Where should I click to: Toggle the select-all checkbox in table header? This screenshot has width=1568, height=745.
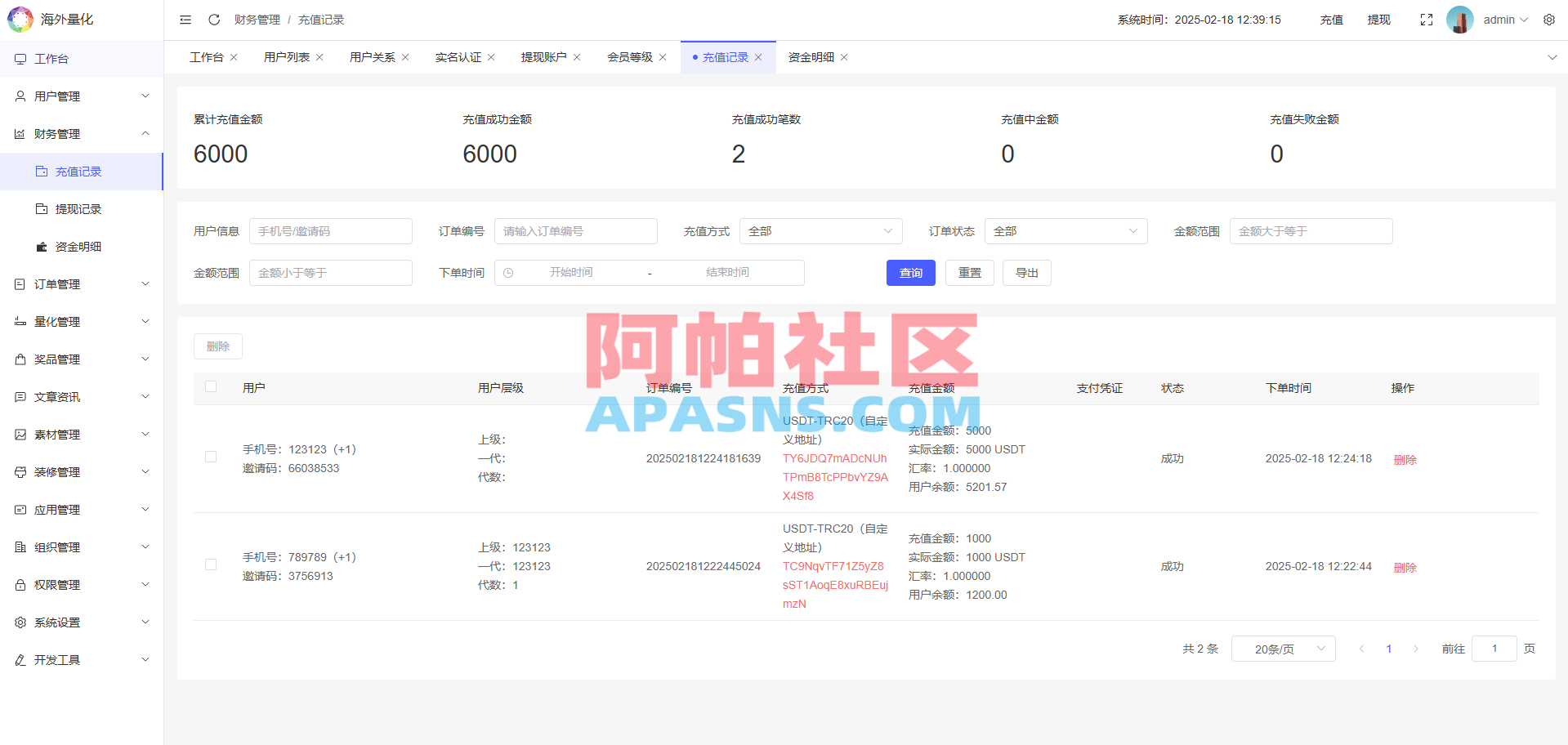(210, 386)
